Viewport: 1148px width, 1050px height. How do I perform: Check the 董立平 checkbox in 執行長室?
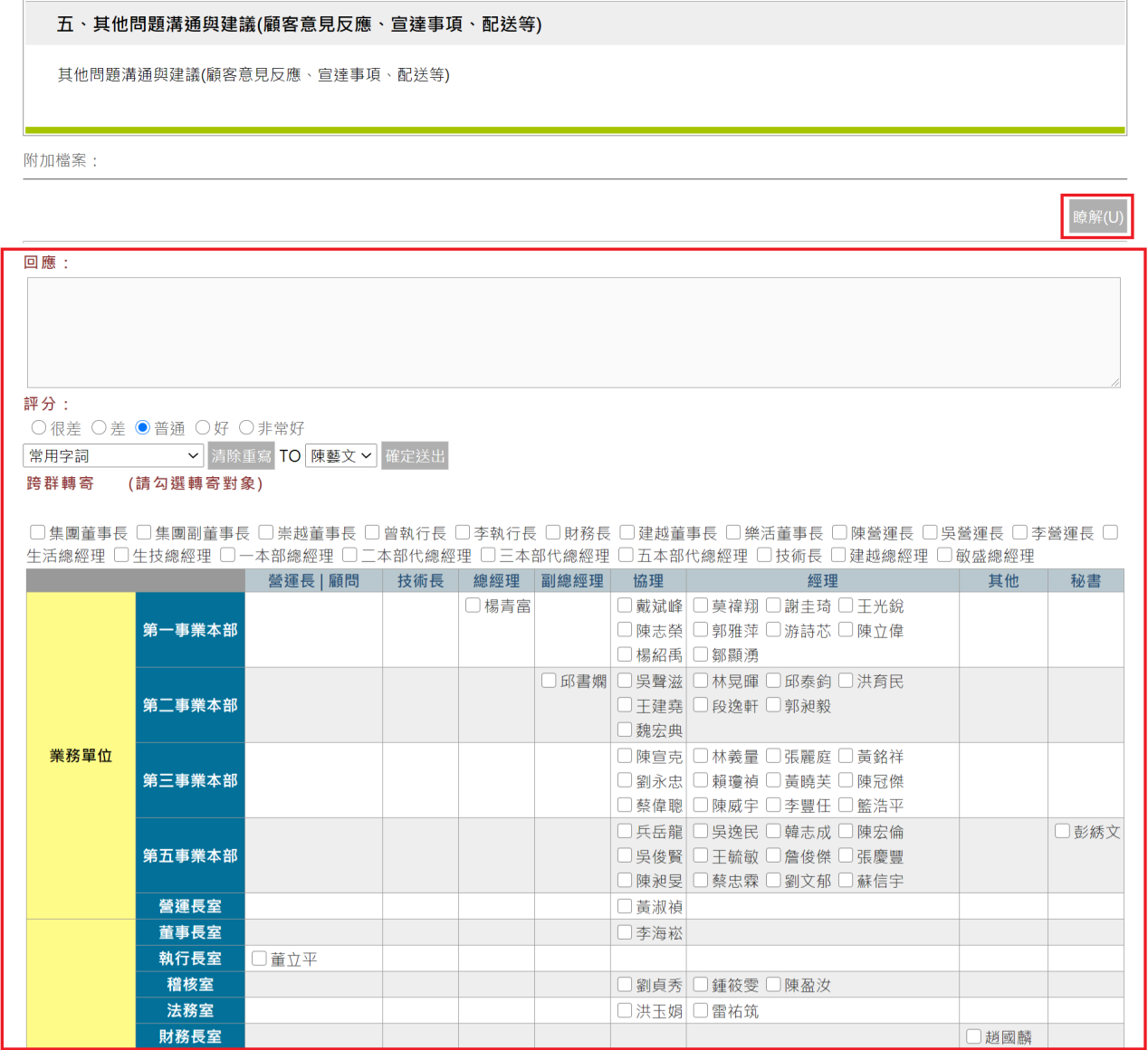pyautogui.click(x=259, y=959)
